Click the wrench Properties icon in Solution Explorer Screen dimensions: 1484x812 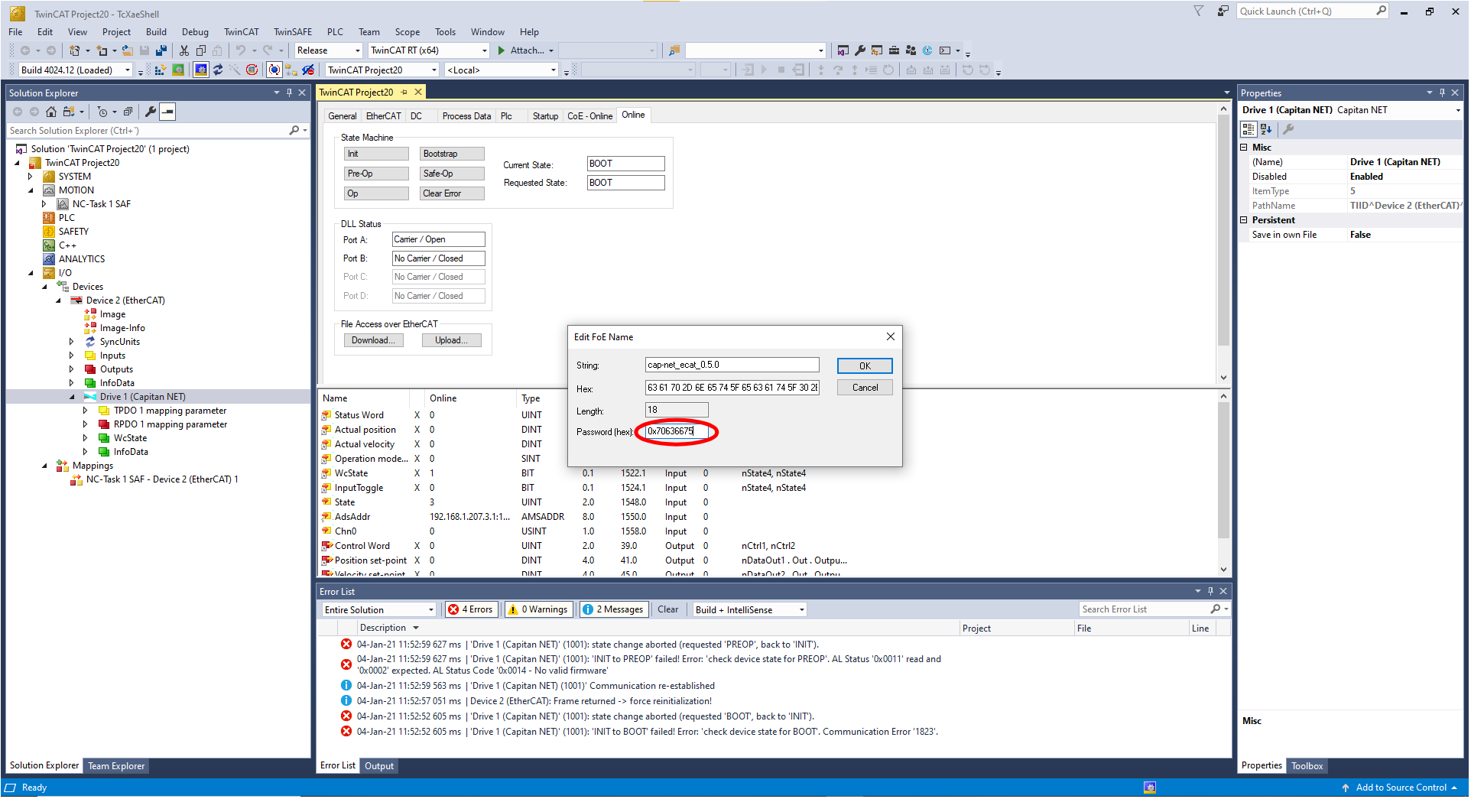coord(151,112)
